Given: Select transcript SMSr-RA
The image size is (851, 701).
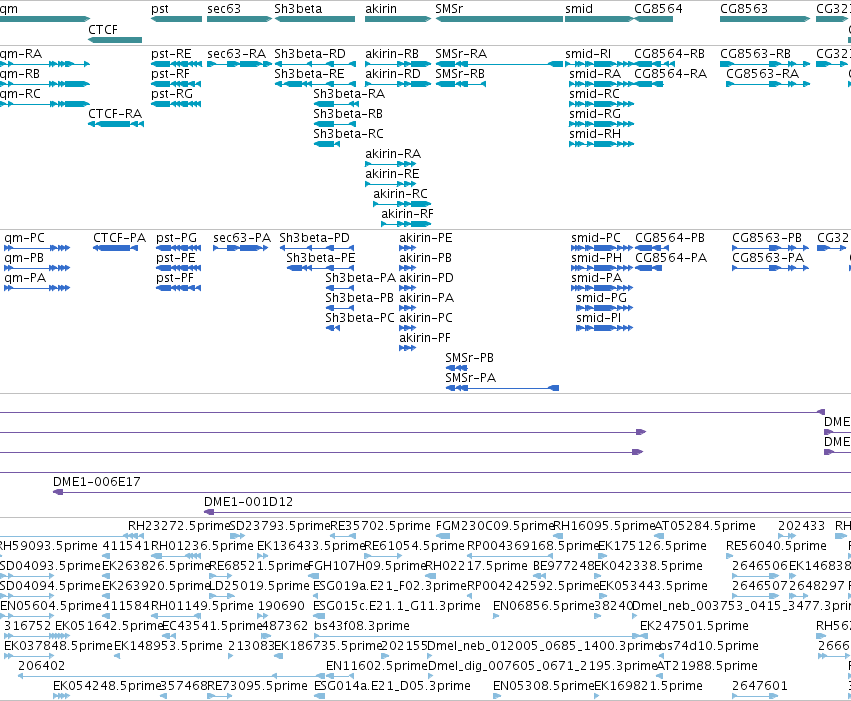Looking at the screenshot, I should [x=499, y=64].
